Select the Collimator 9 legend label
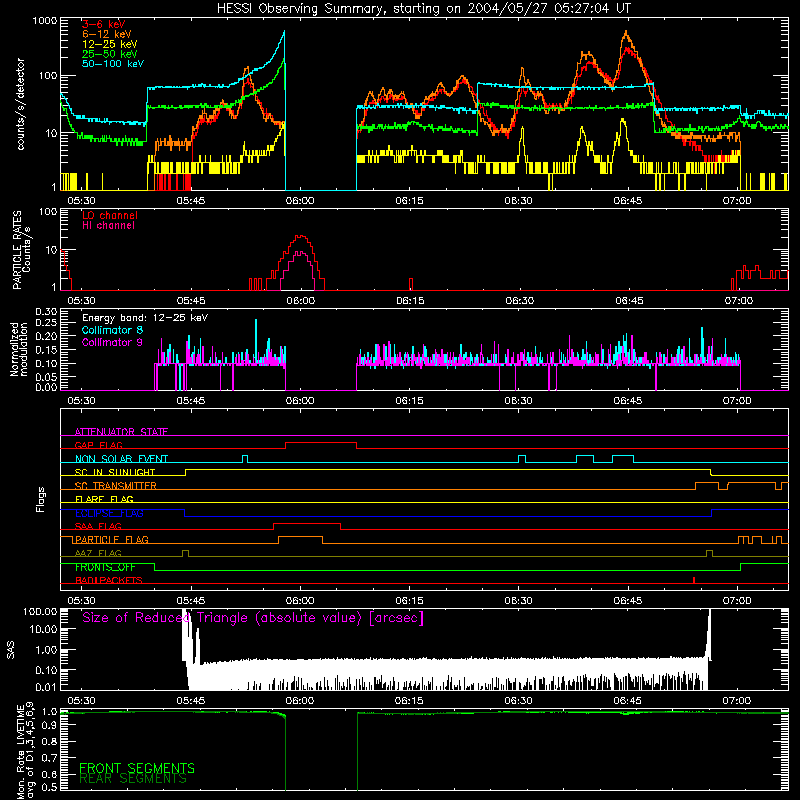The image size is (800, 800). [112, 342]
